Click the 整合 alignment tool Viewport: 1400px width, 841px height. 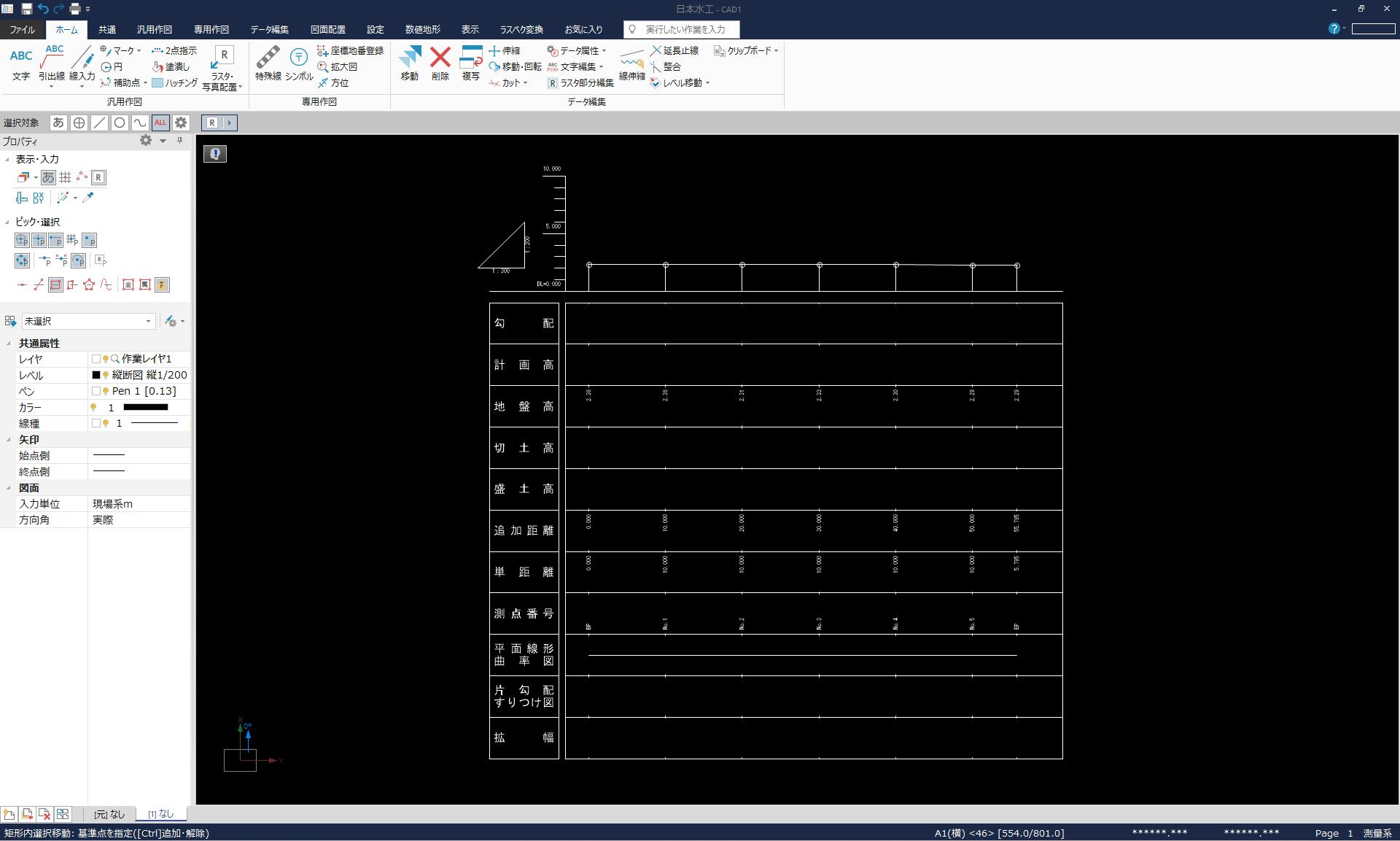coord(666,66)
